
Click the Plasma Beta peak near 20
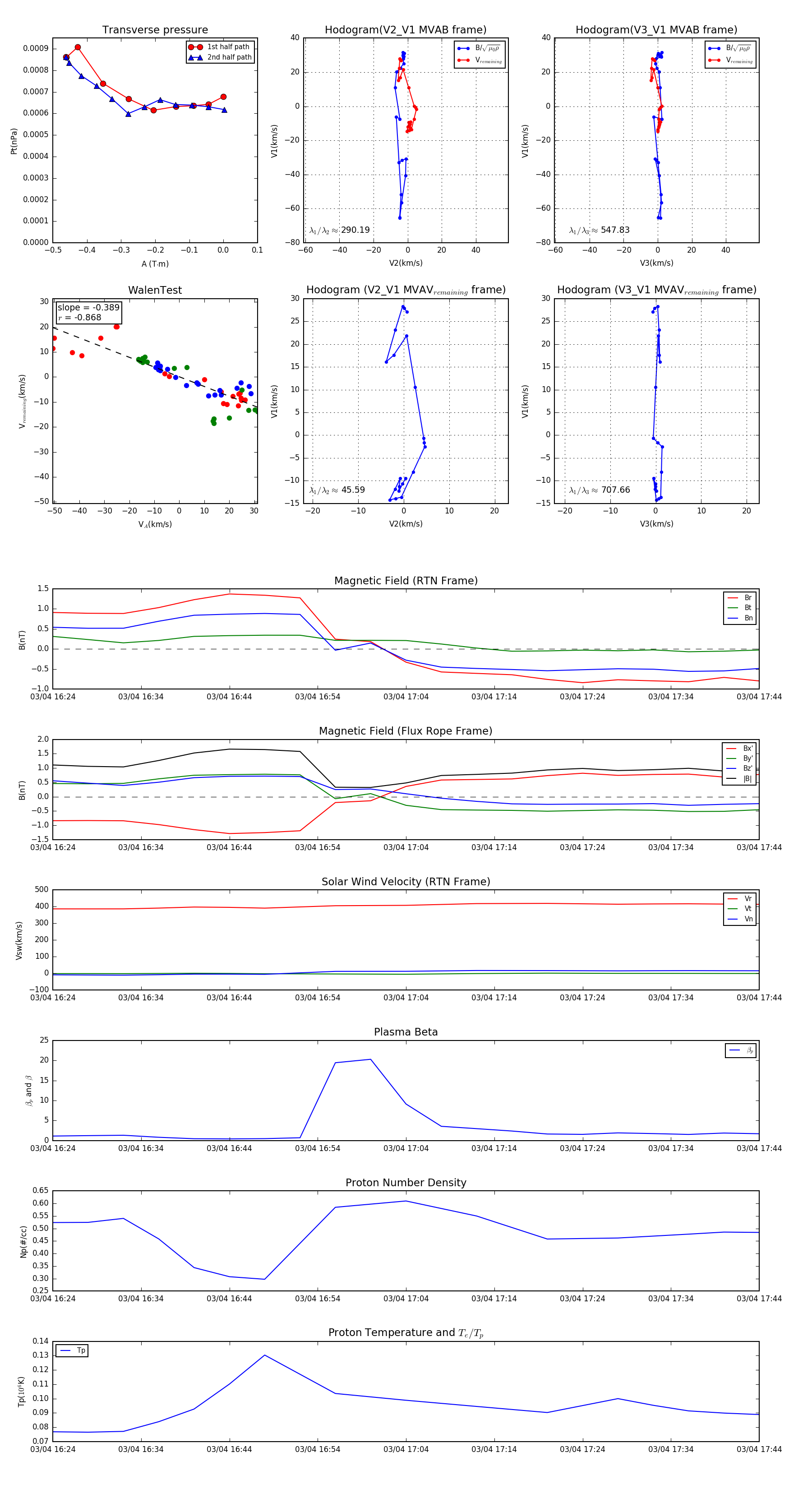[370, 1059]
